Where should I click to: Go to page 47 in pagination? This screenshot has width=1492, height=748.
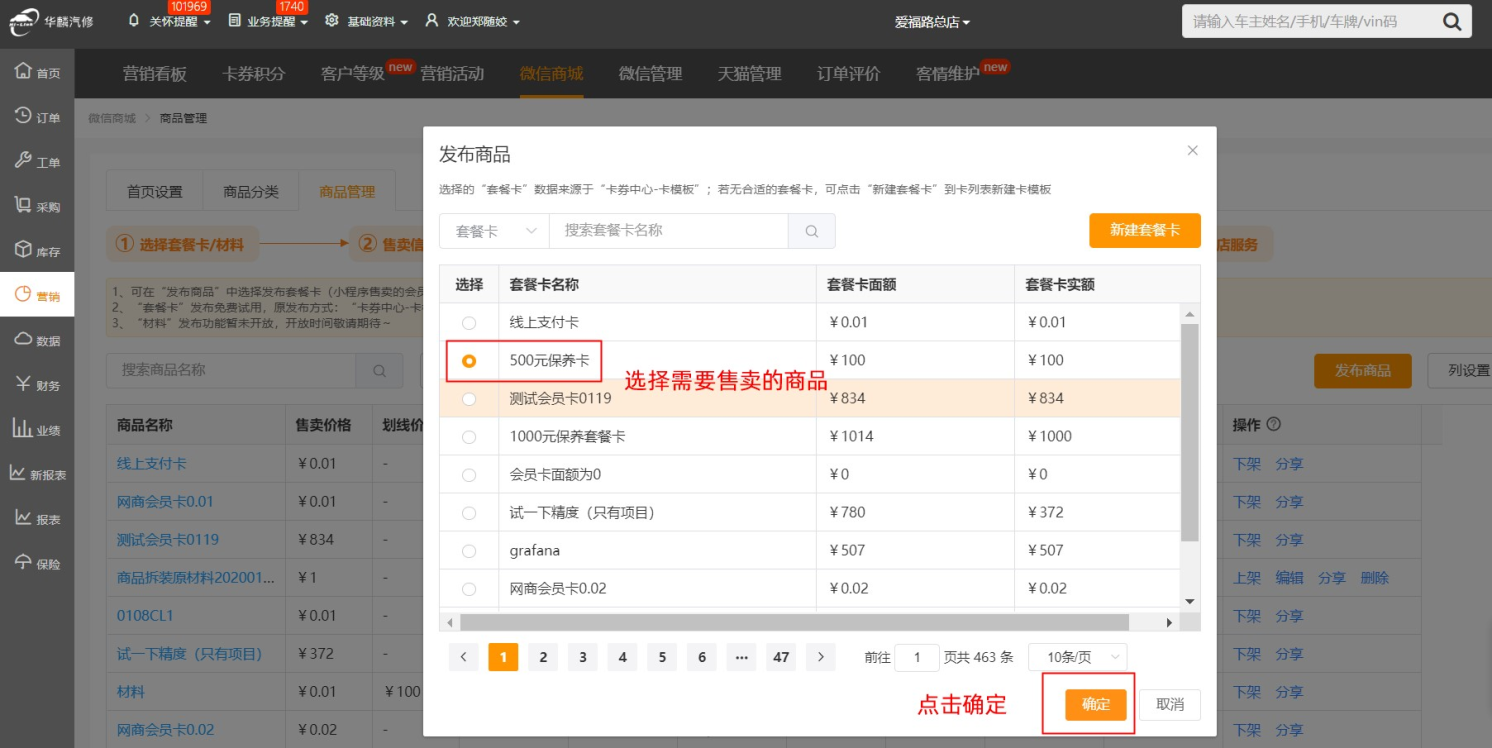click(782, 657)
